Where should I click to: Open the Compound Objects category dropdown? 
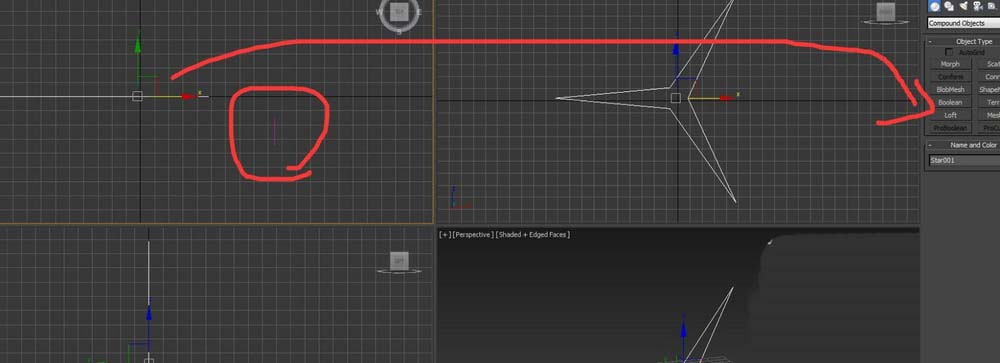point(963,23)
